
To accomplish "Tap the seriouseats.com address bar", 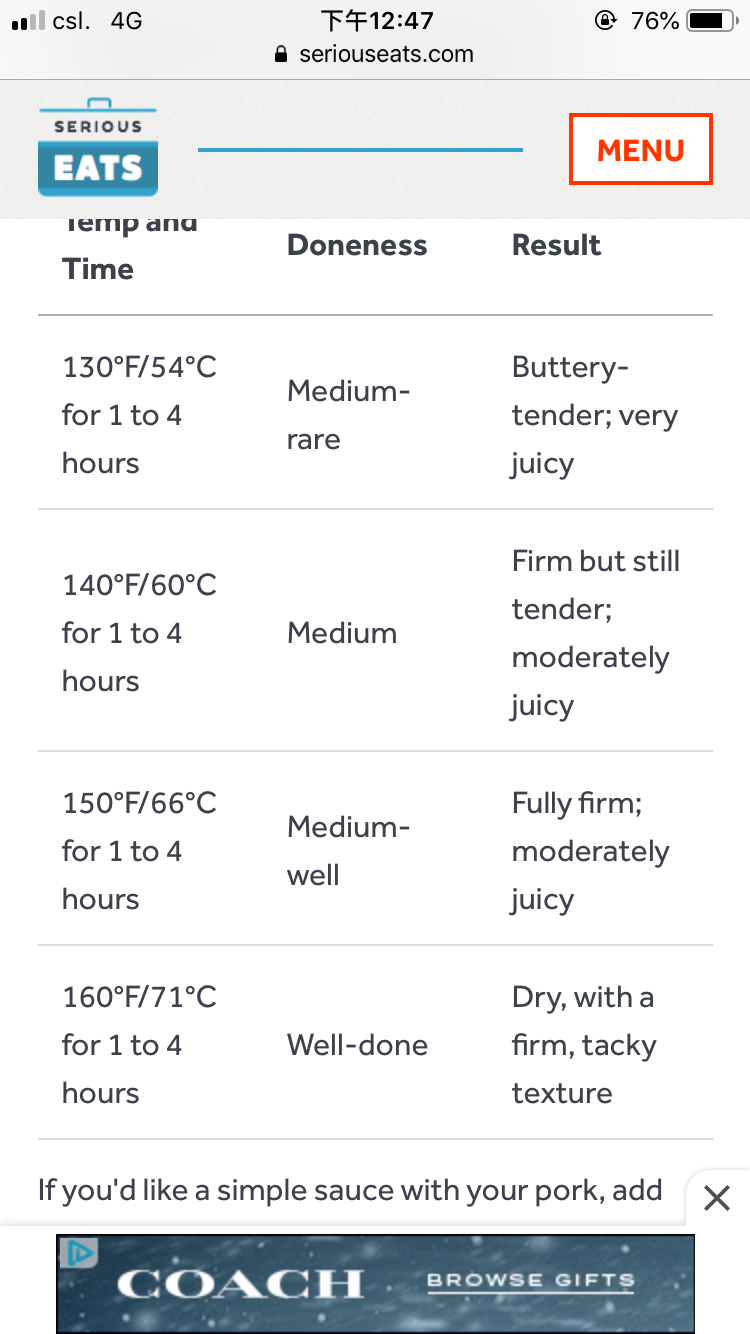I will pyautogui.click(x=375, y=54).
